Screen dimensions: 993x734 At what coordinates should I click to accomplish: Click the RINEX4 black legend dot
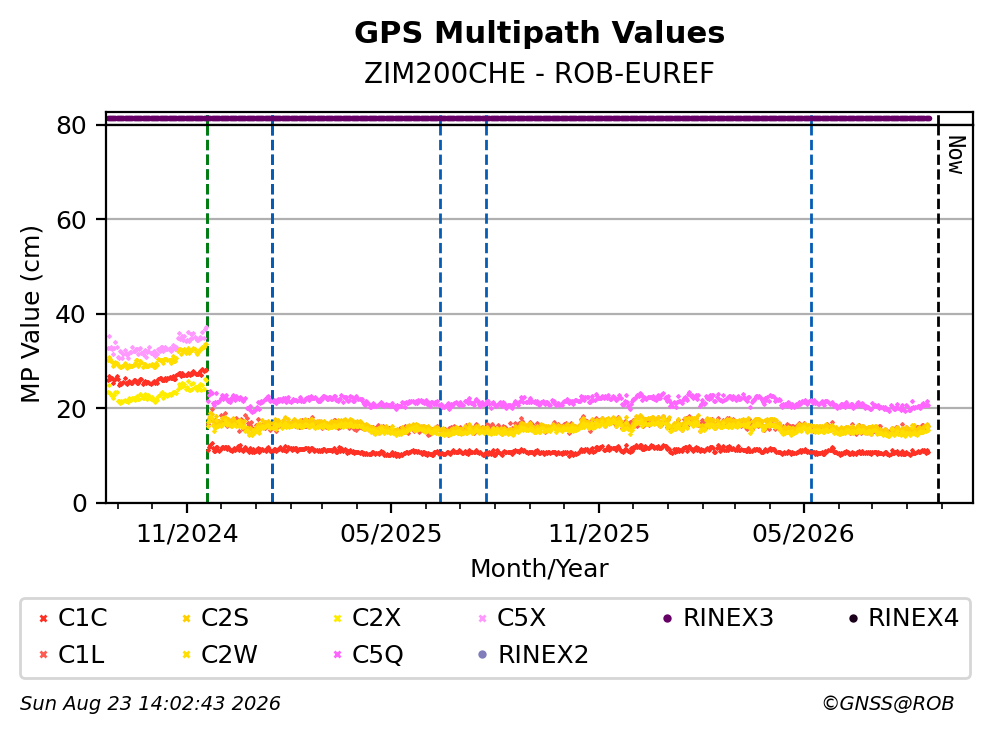tap(853, 618)
